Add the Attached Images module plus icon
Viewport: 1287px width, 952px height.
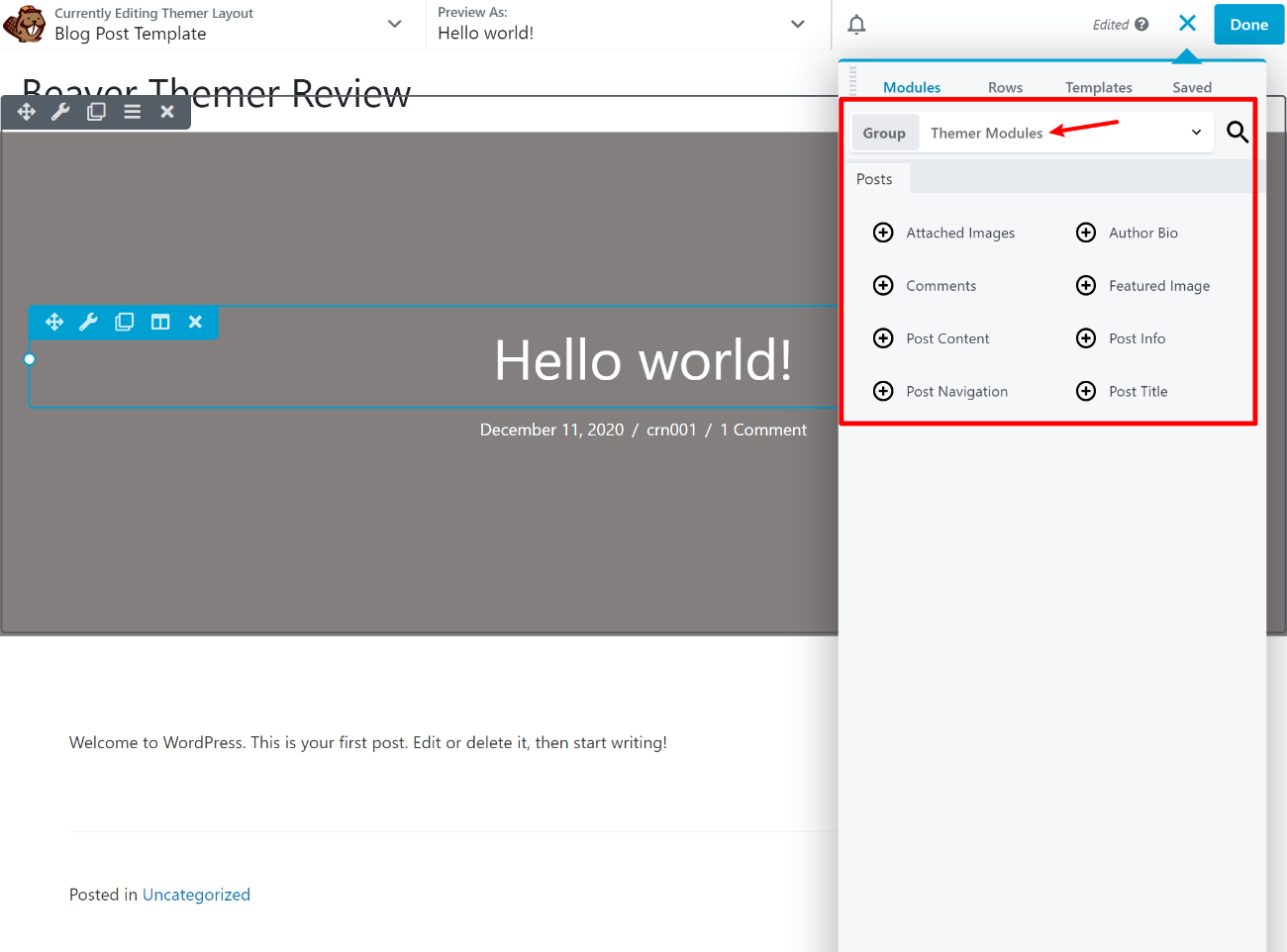883,233
